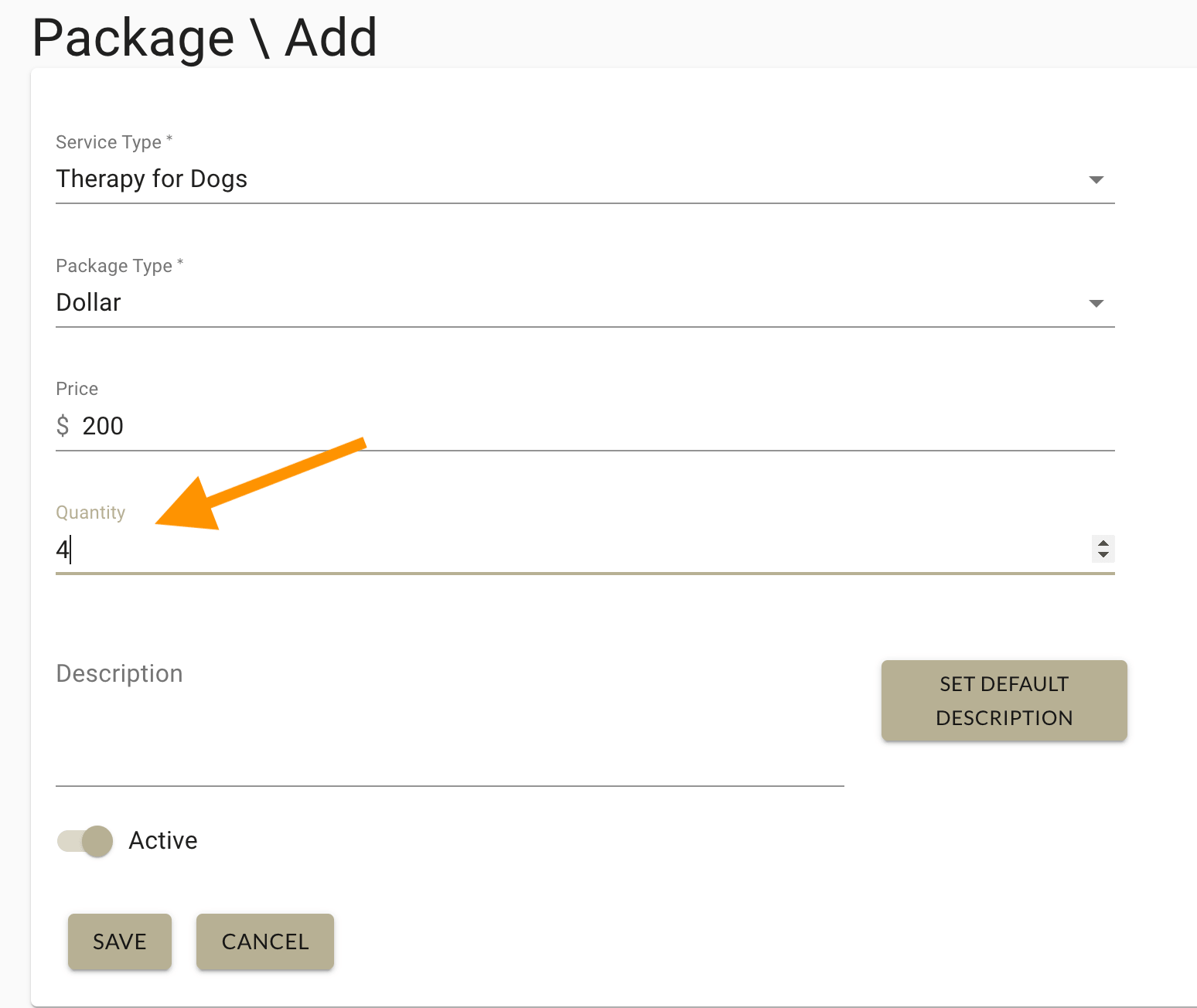Image resolution: width=1197 pixels, height=1008 pixels.
Task: Click the Quantity stepper up arrow
Action: tap(1103, 544)
